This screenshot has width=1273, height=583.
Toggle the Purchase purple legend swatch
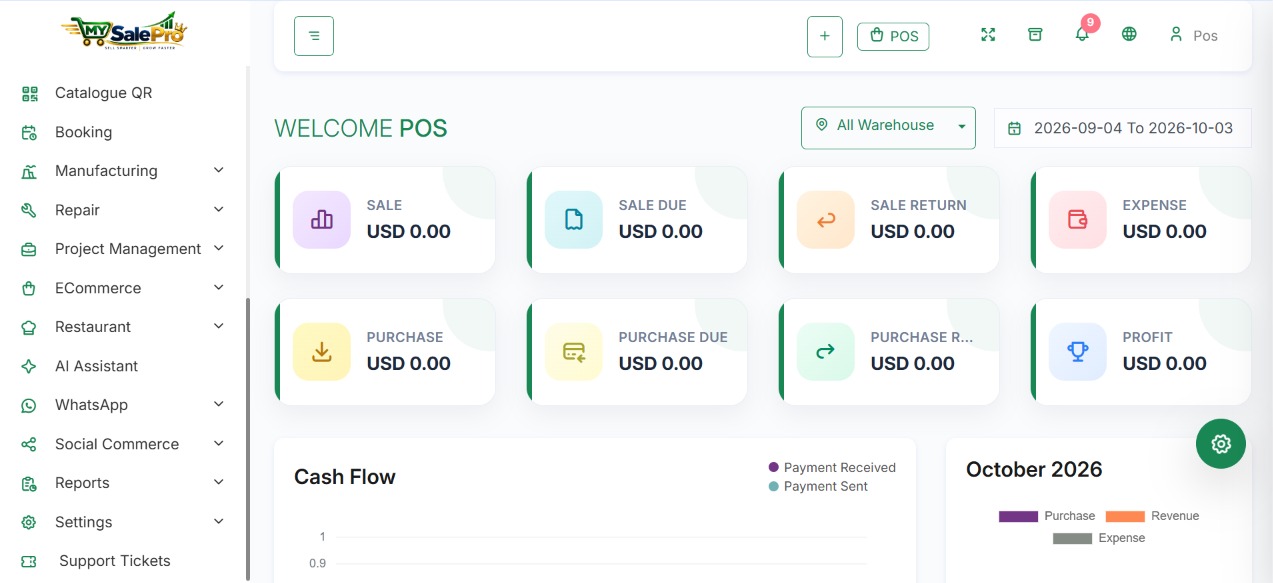[1018, 516]
